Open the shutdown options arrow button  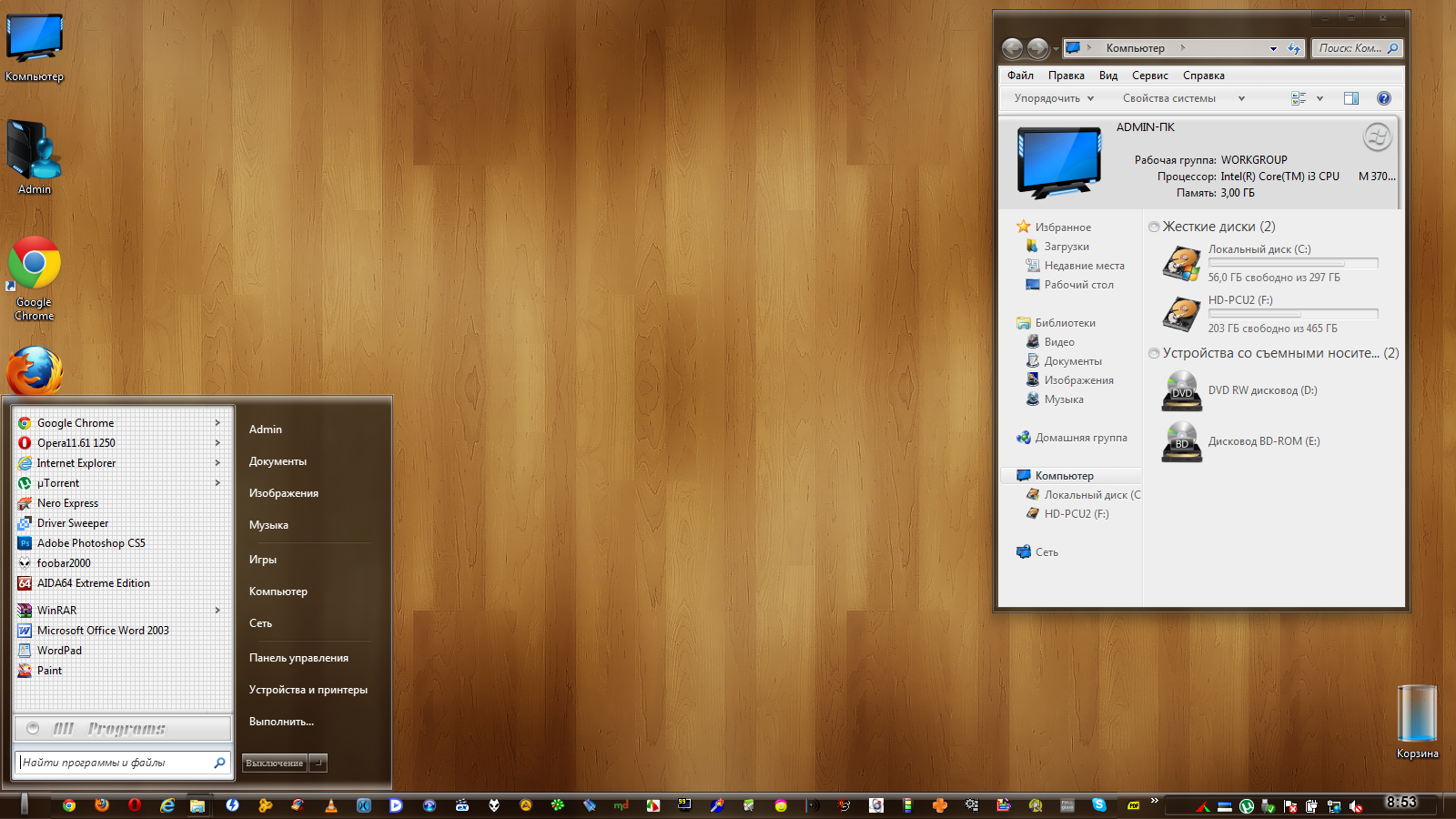(x=318, y=763)
